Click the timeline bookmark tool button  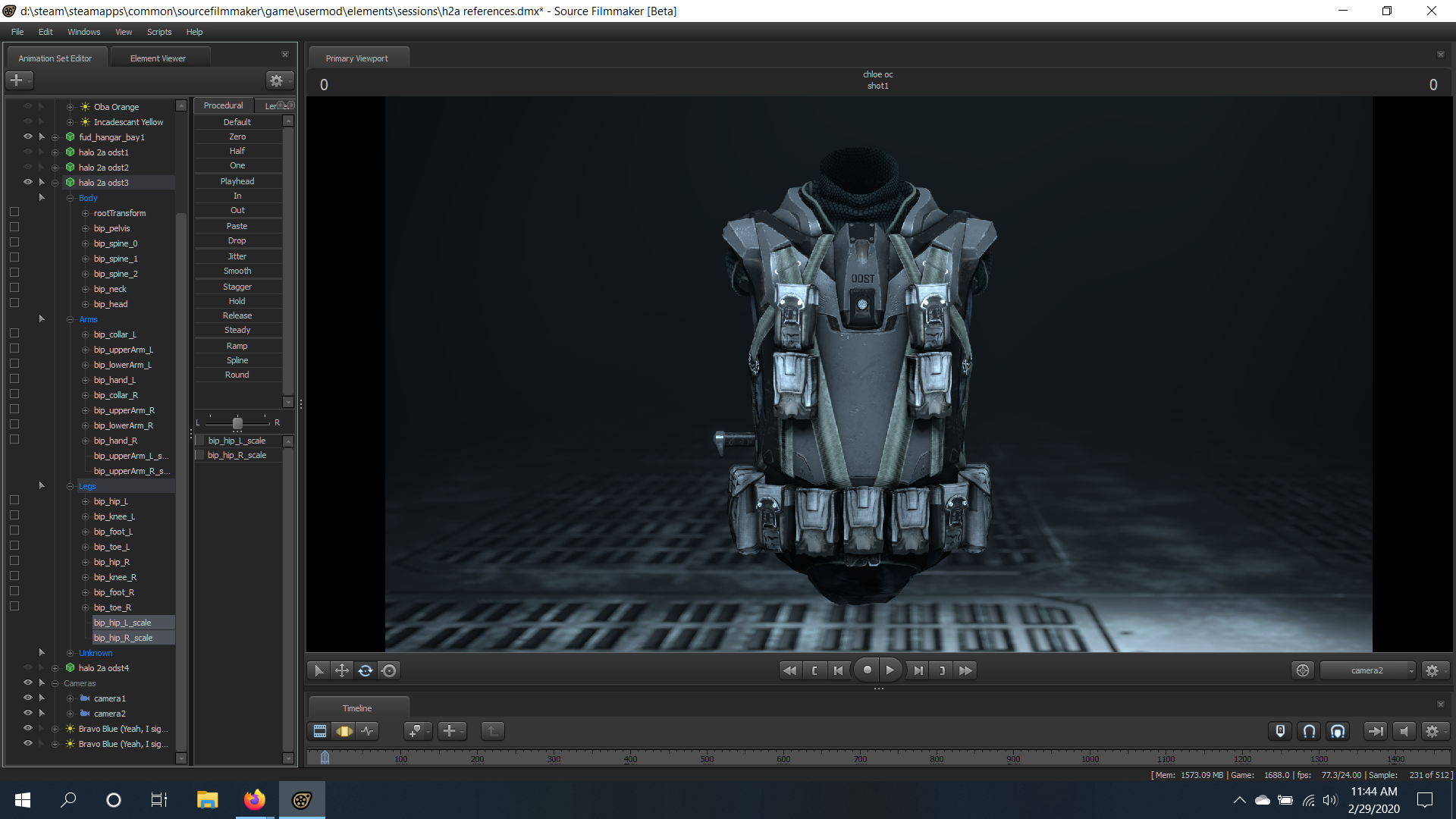pyautogui.click(x=418, y=731)
